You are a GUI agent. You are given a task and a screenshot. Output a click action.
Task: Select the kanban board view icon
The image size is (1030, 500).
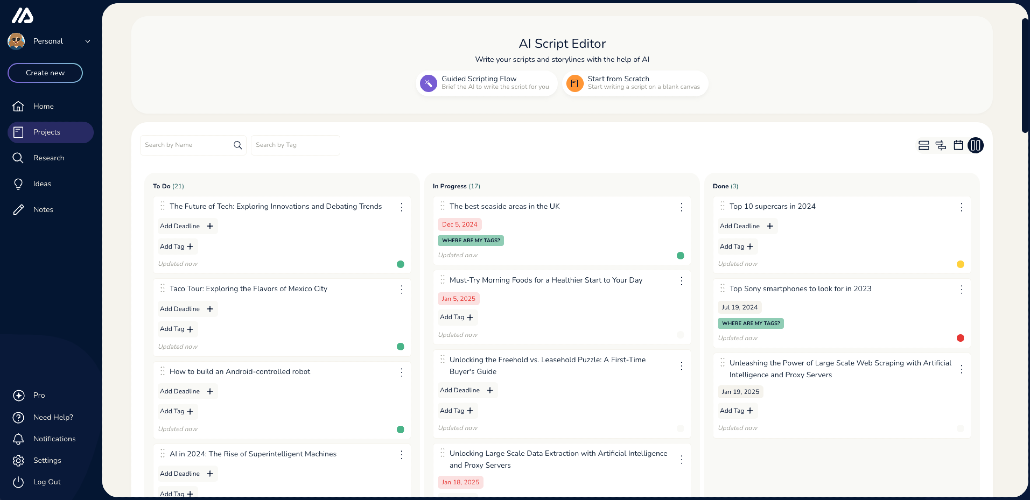[x=975, y=145]
